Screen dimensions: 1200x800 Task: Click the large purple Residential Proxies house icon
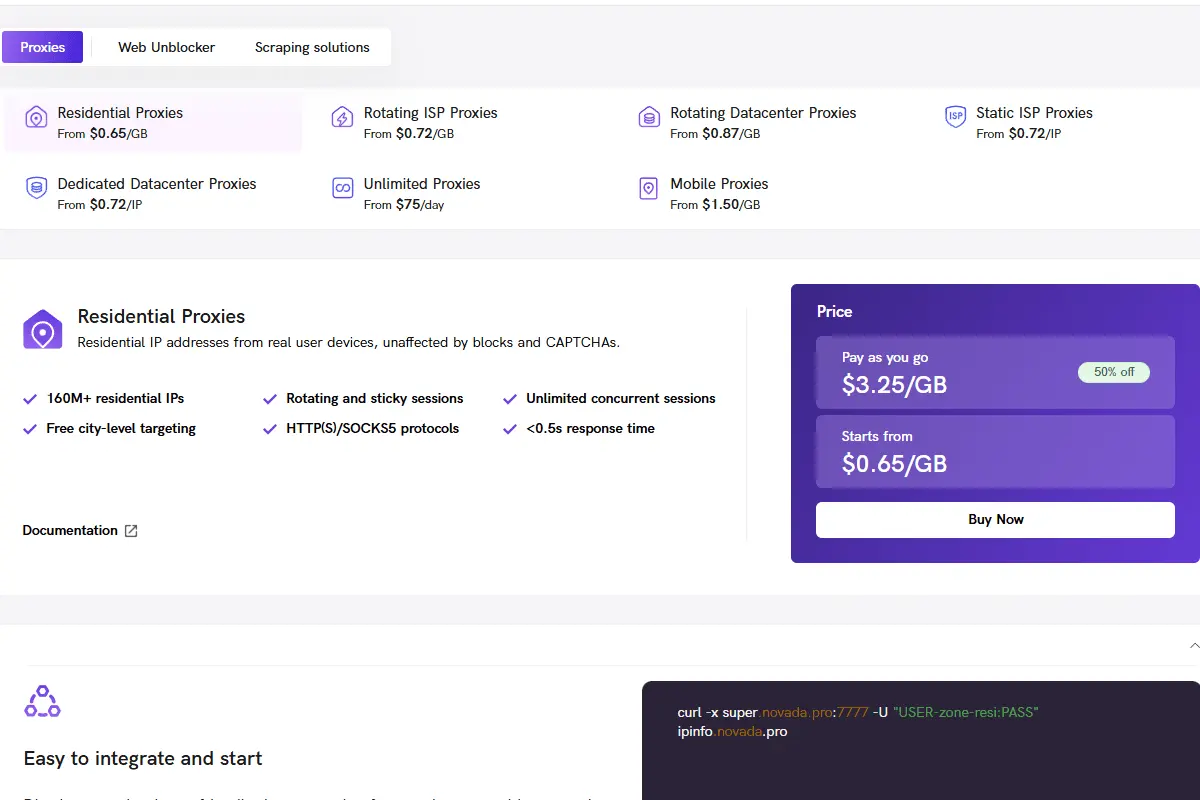point(43,329)
